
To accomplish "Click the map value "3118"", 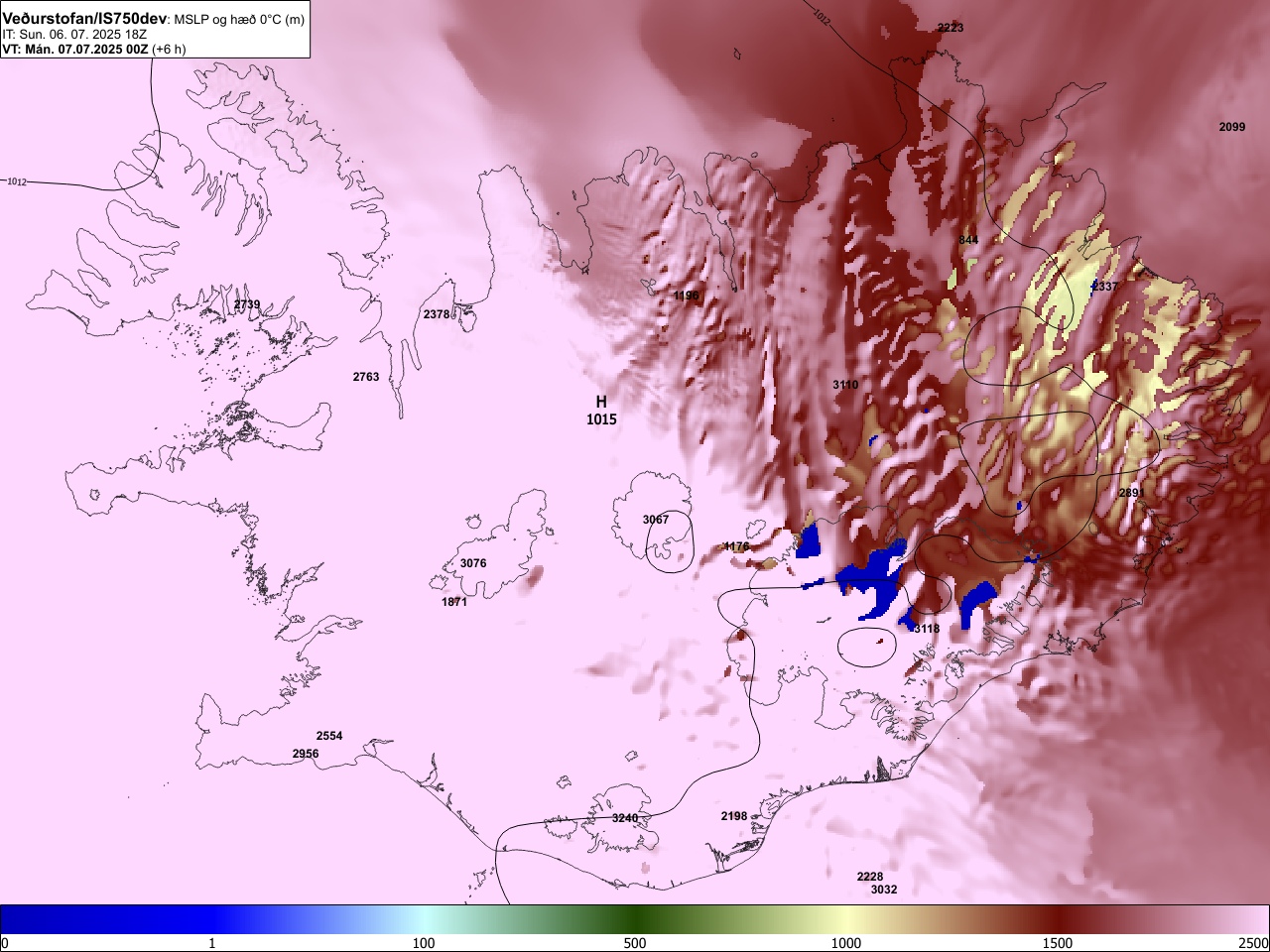I will [926, 629].
